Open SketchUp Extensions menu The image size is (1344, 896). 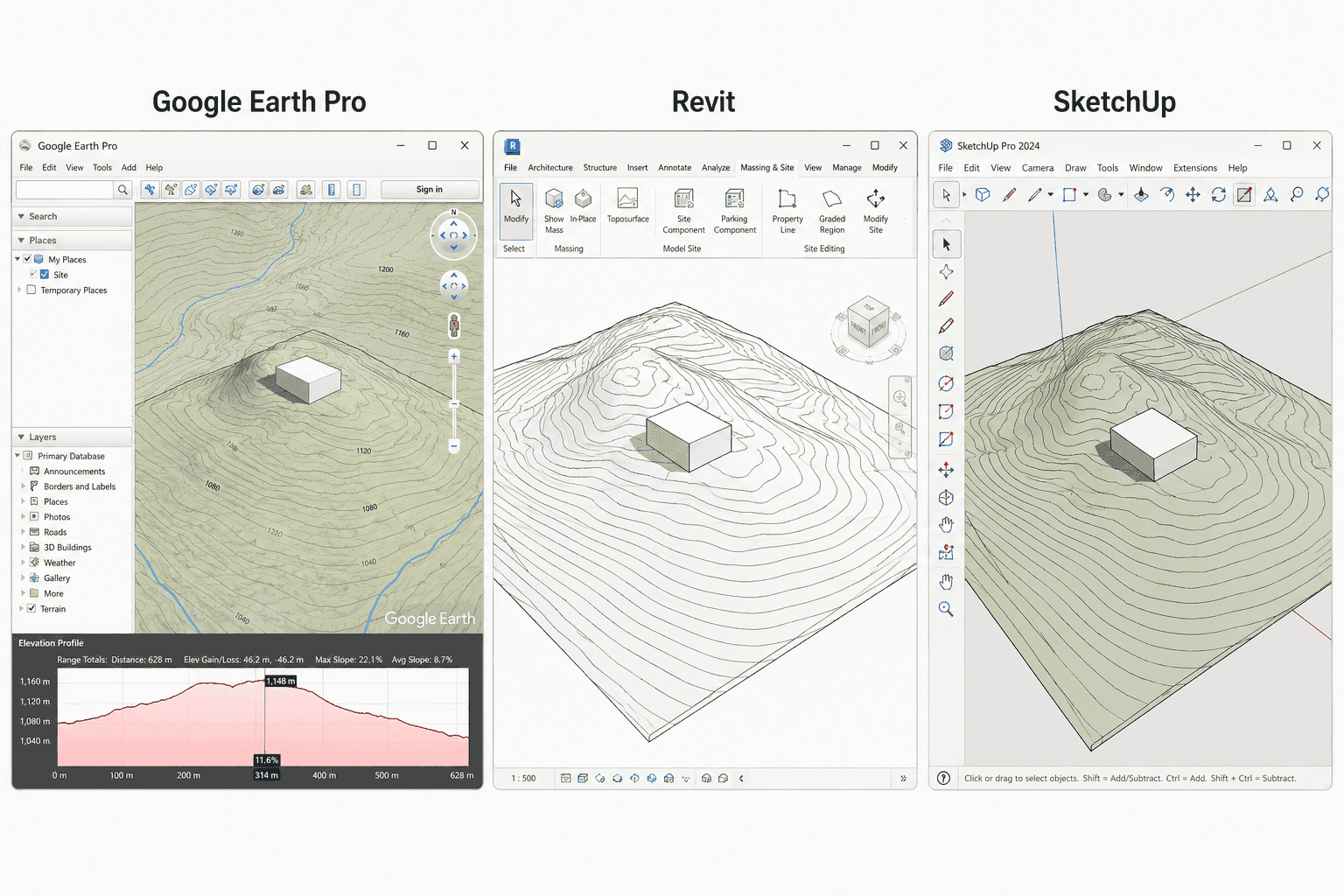pyautogui.click(x=1195, y=168)
